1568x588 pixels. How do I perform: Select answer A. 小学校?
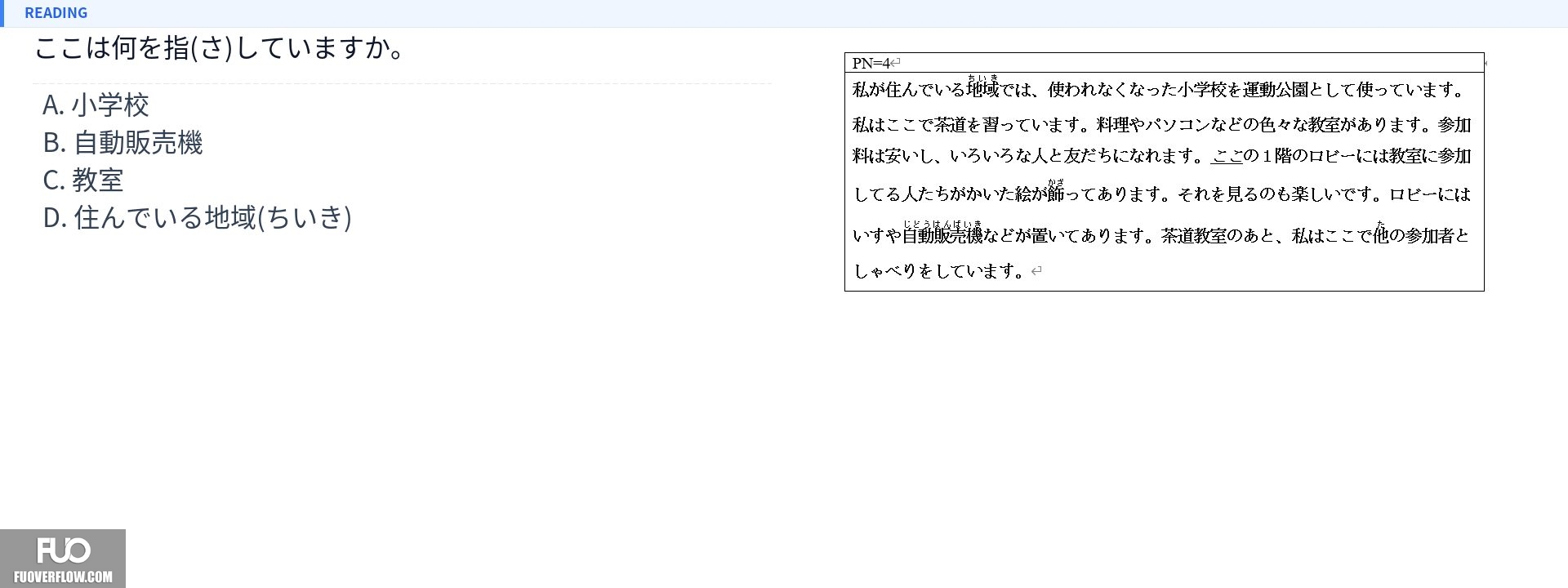pos(96,105)
